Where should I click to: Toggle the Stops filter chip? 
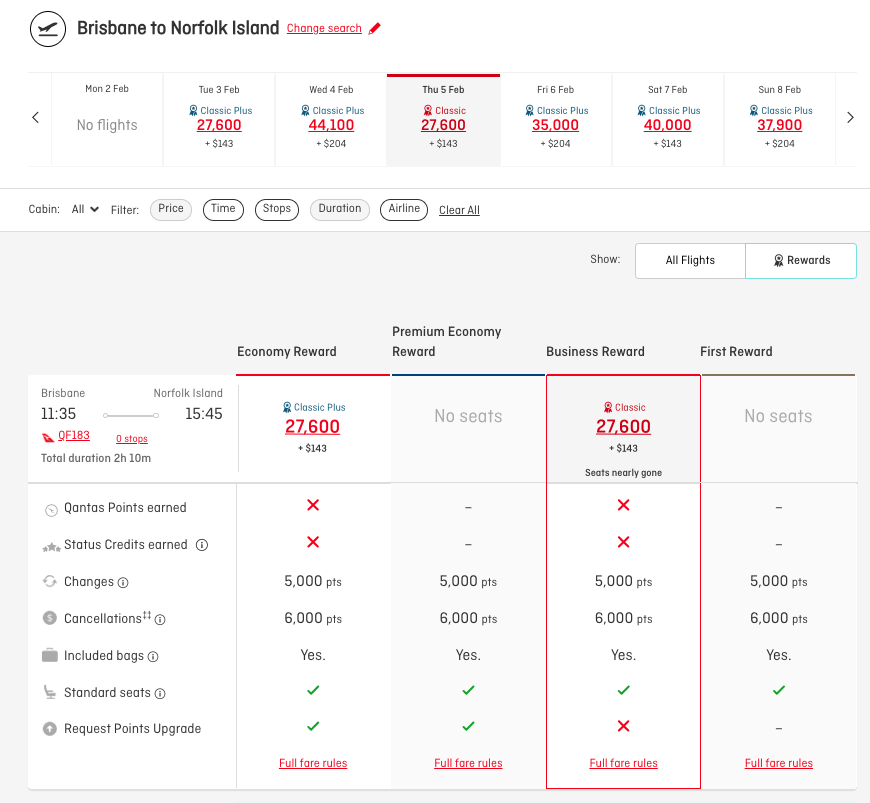pos(277,209)
